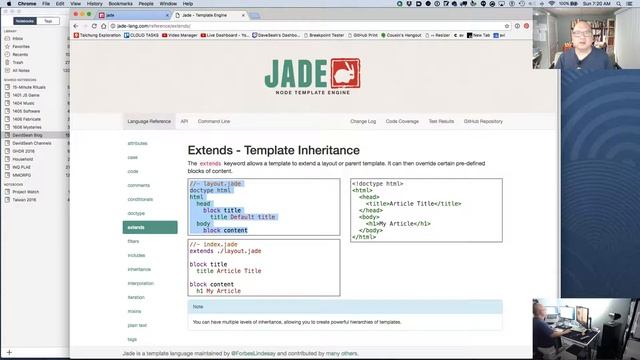This screenshot has height=360, width=640.
Task: Open the CLOUD TASKS bookmark
Action: [x=141, y=36]
